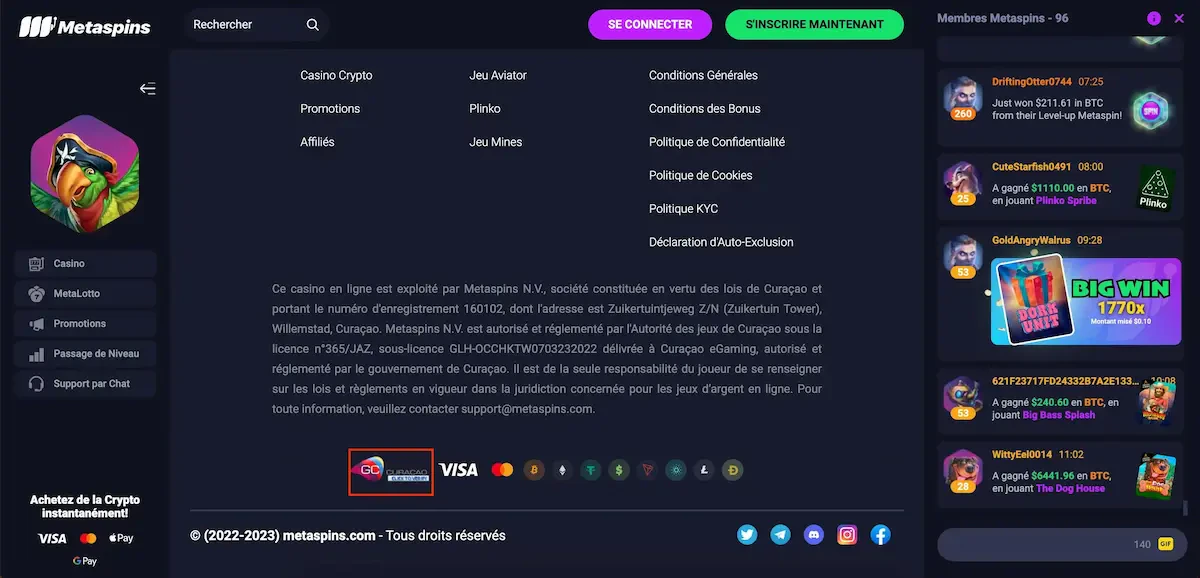
Task: Collapse the sidebar with the arrow icon
Action: point(147,89)
